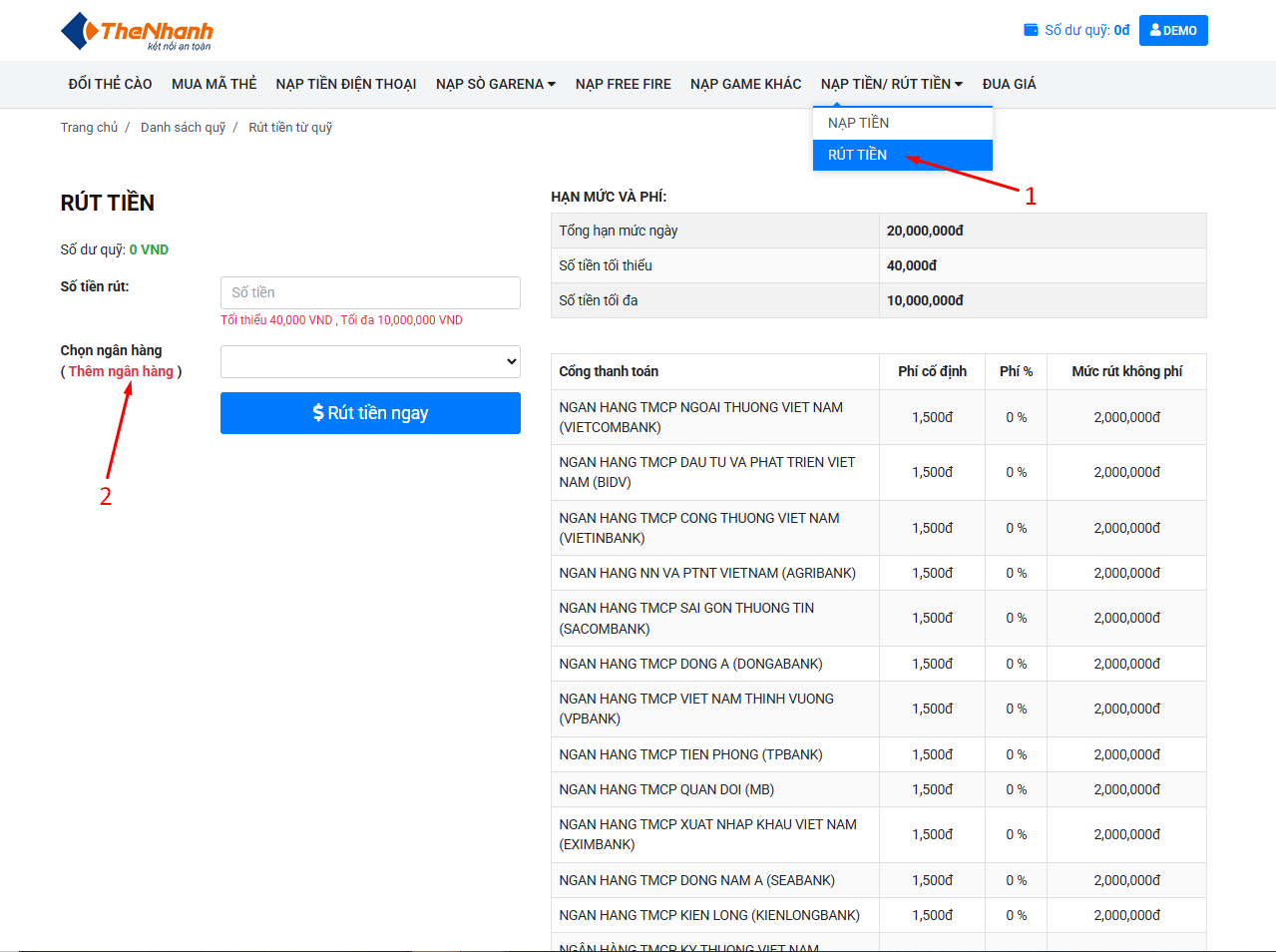Click the 1,500đ fee in VIETCOMBANK row

pos(932,417)
